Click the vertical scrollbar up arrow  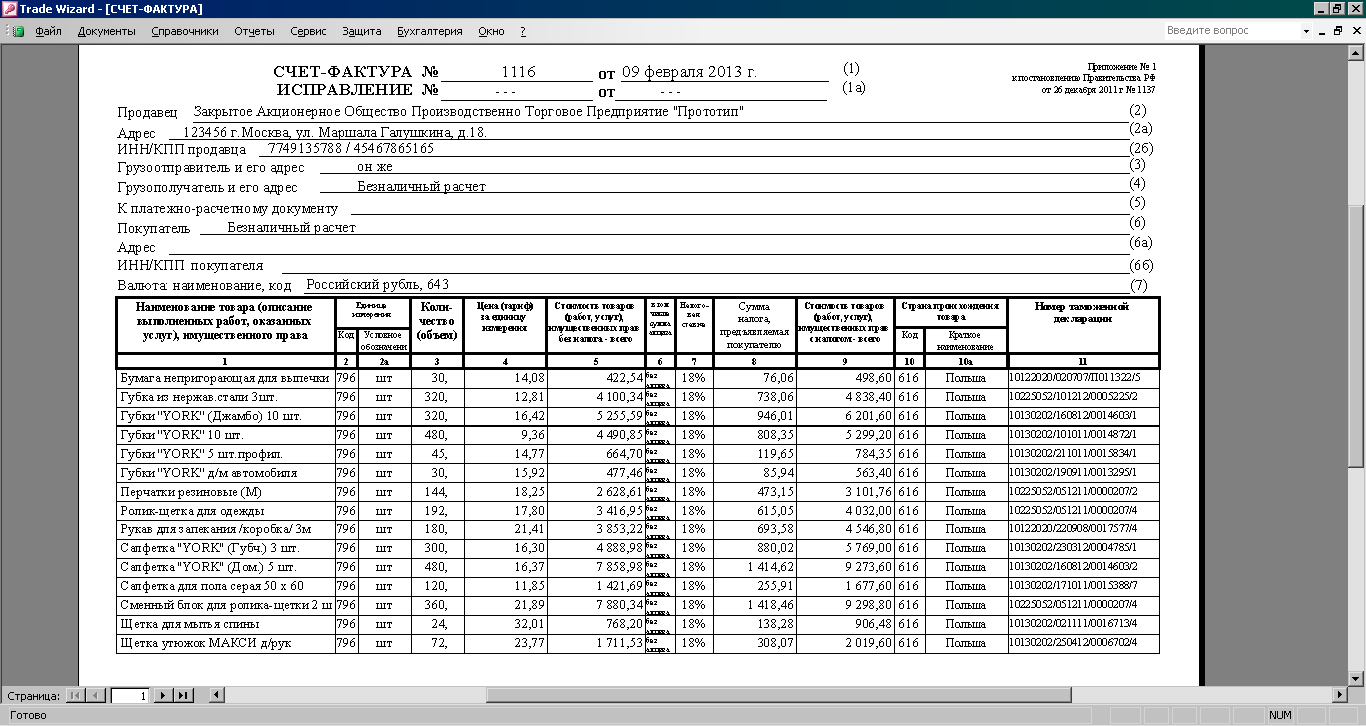[1357, 53]
